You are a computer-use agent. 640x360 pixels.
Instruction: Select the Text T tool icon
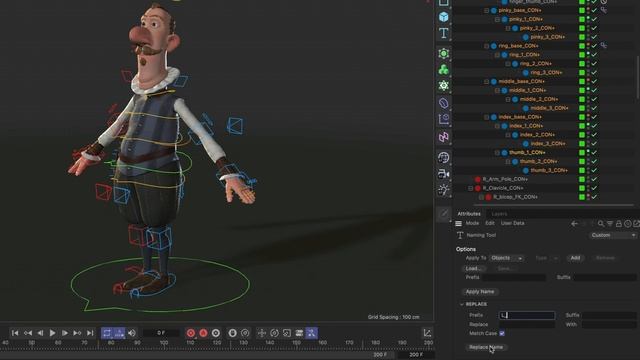(x=444, y=33)
